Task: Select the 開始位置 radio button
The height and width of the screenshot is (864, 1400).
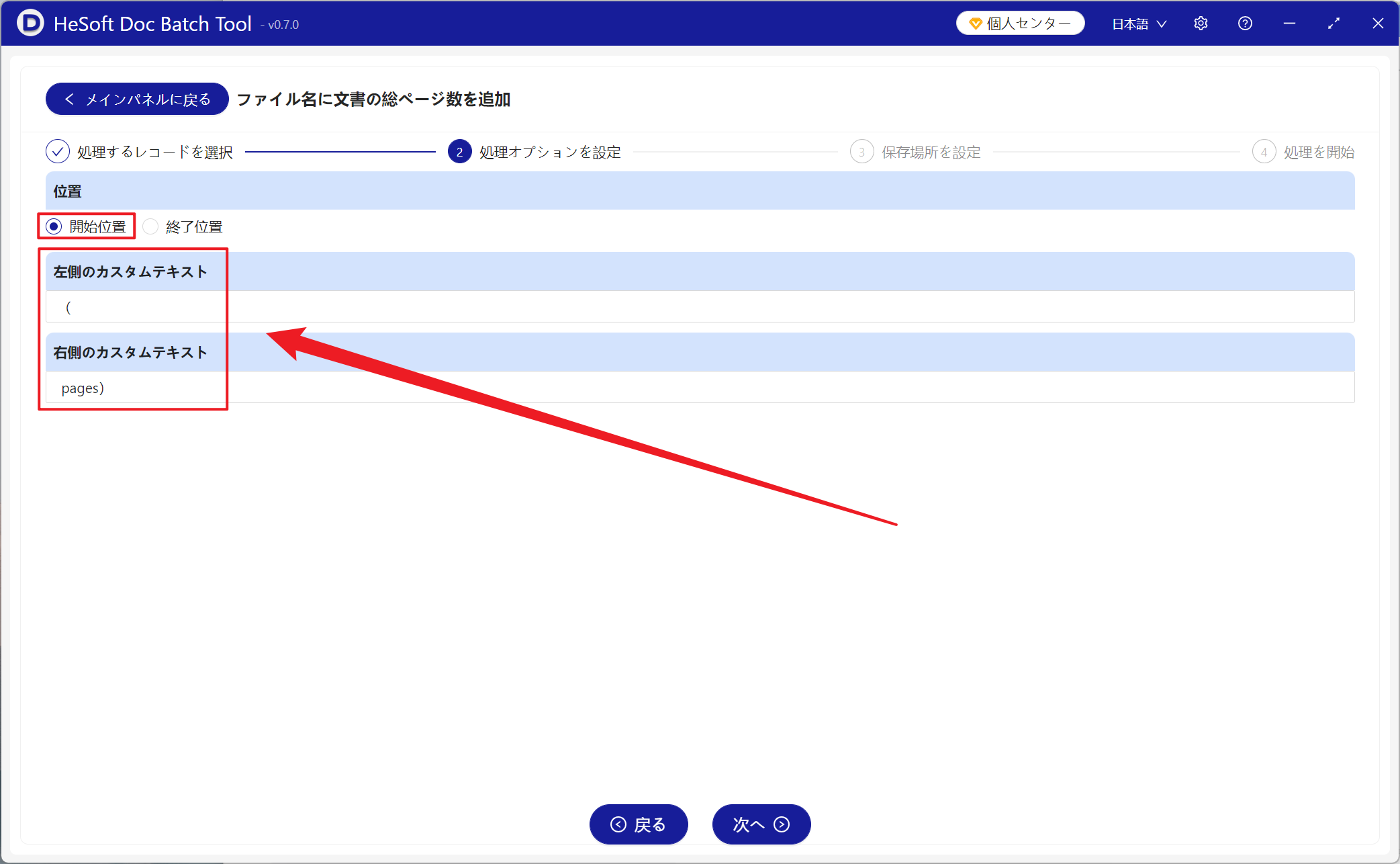Action: click(54, 227)
